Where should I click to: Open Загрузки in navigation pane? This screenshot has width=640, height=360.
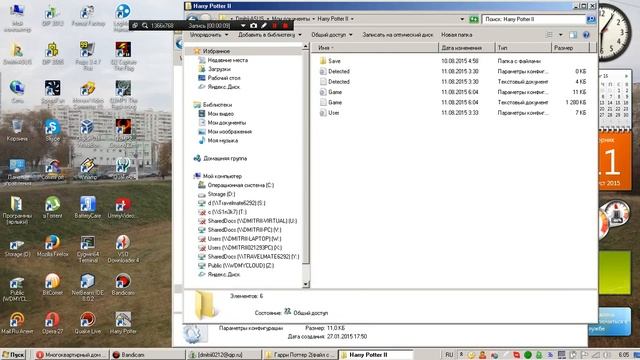tap(219, 69)
